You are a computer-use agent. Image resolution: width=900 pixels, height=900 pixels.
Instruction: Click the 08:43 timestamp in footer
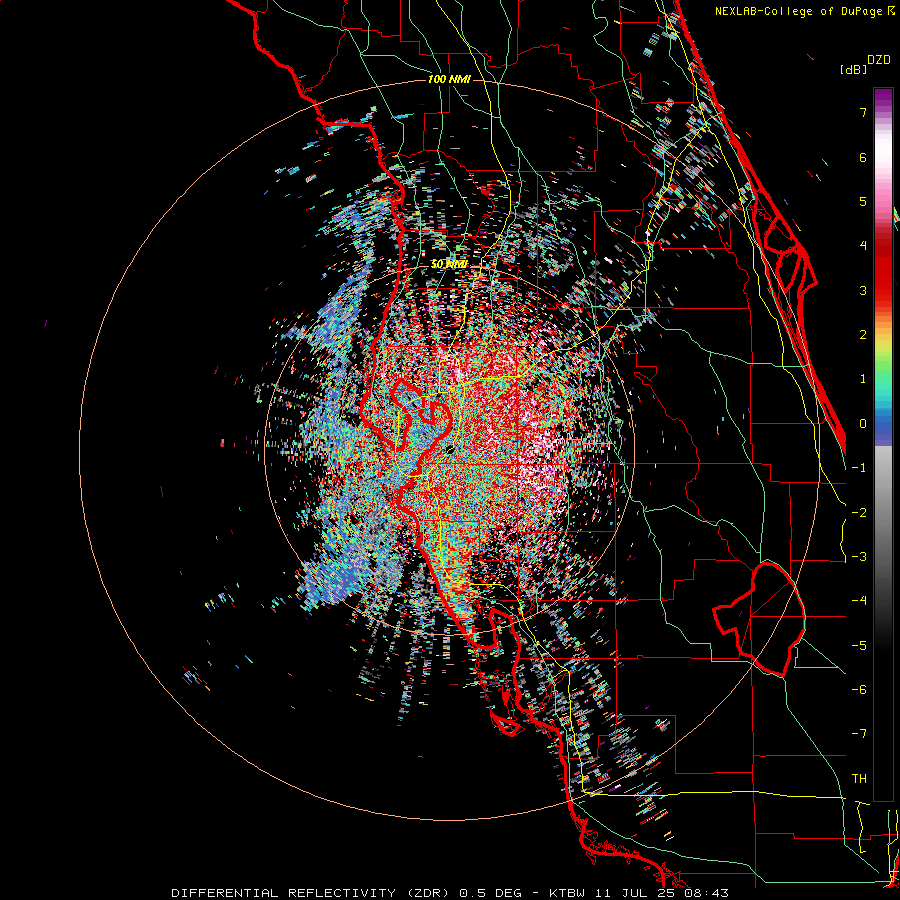click(x=707, y=893)
